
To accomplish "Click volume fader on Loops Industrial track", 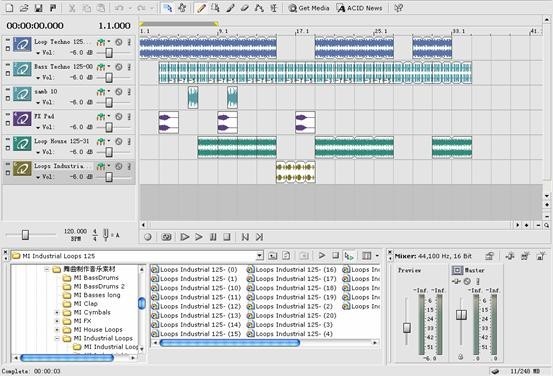I will pyautogui.click(x=109, y=177).
